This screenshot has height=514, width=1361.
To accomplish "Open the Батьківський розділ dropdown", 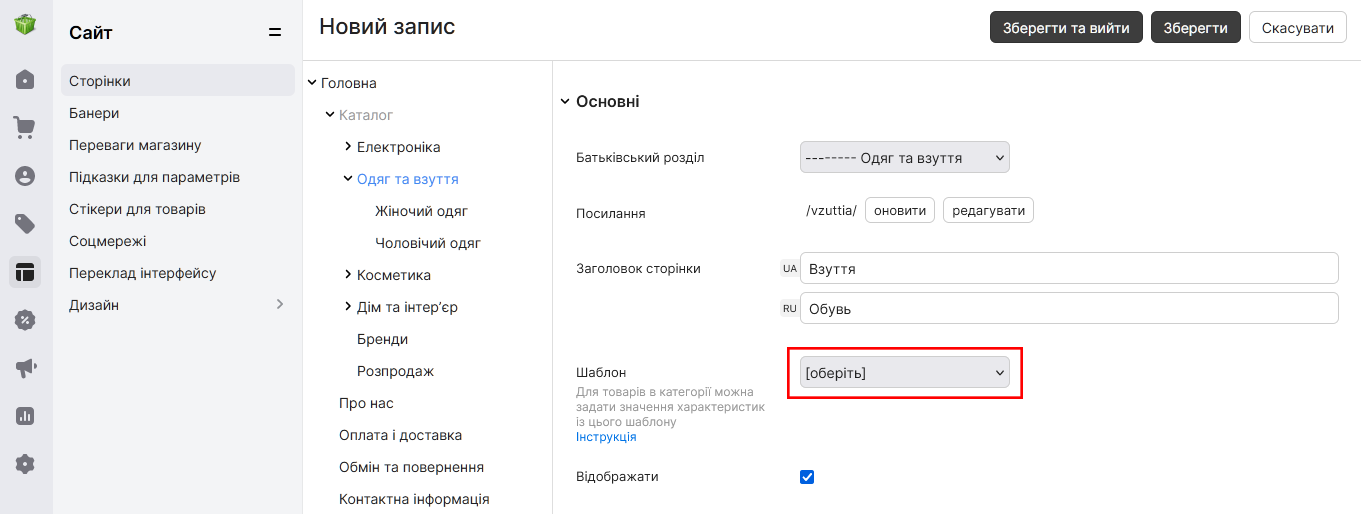I will (x=905, y=158).
